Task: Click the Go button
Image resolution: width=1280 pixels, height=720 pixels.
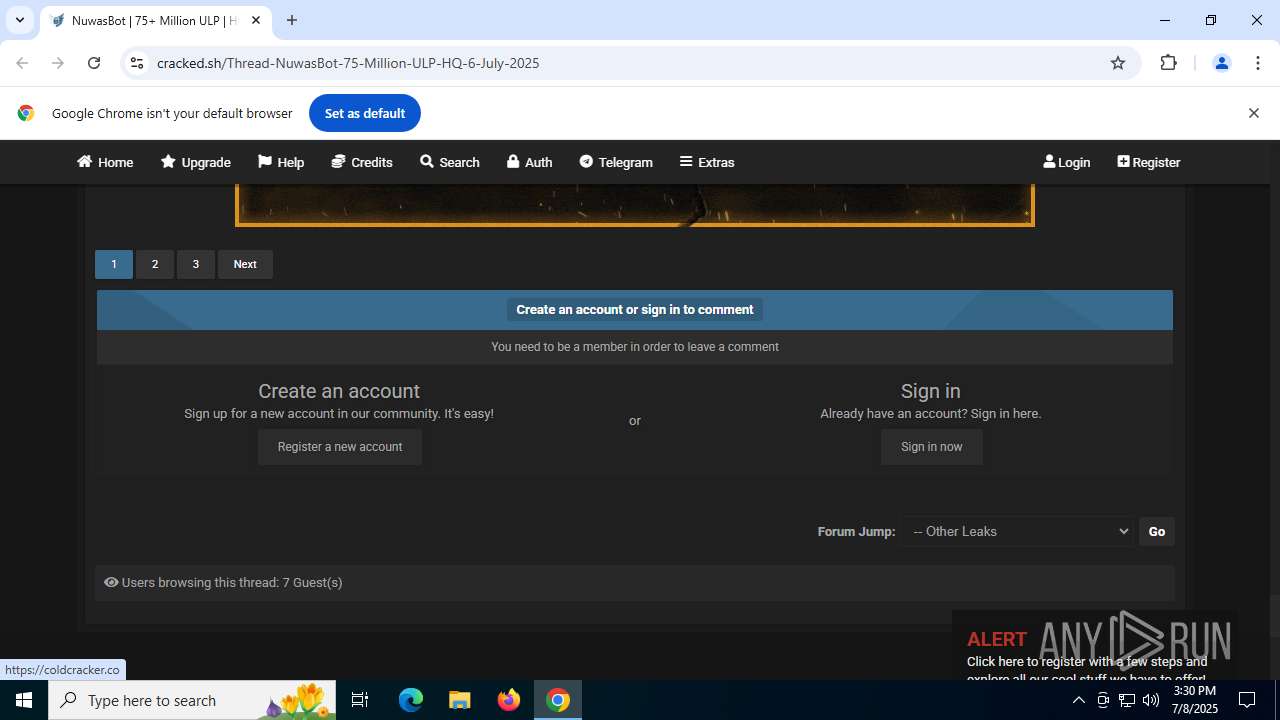Action: point(1157,531)
